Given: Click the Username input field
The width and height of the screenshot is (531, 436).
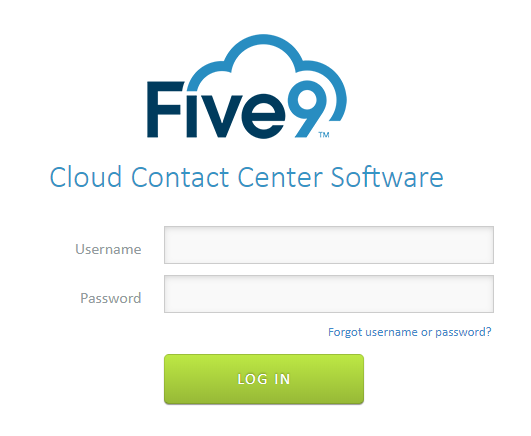Looking at the screenshot, I should click(x=329, y=245).
